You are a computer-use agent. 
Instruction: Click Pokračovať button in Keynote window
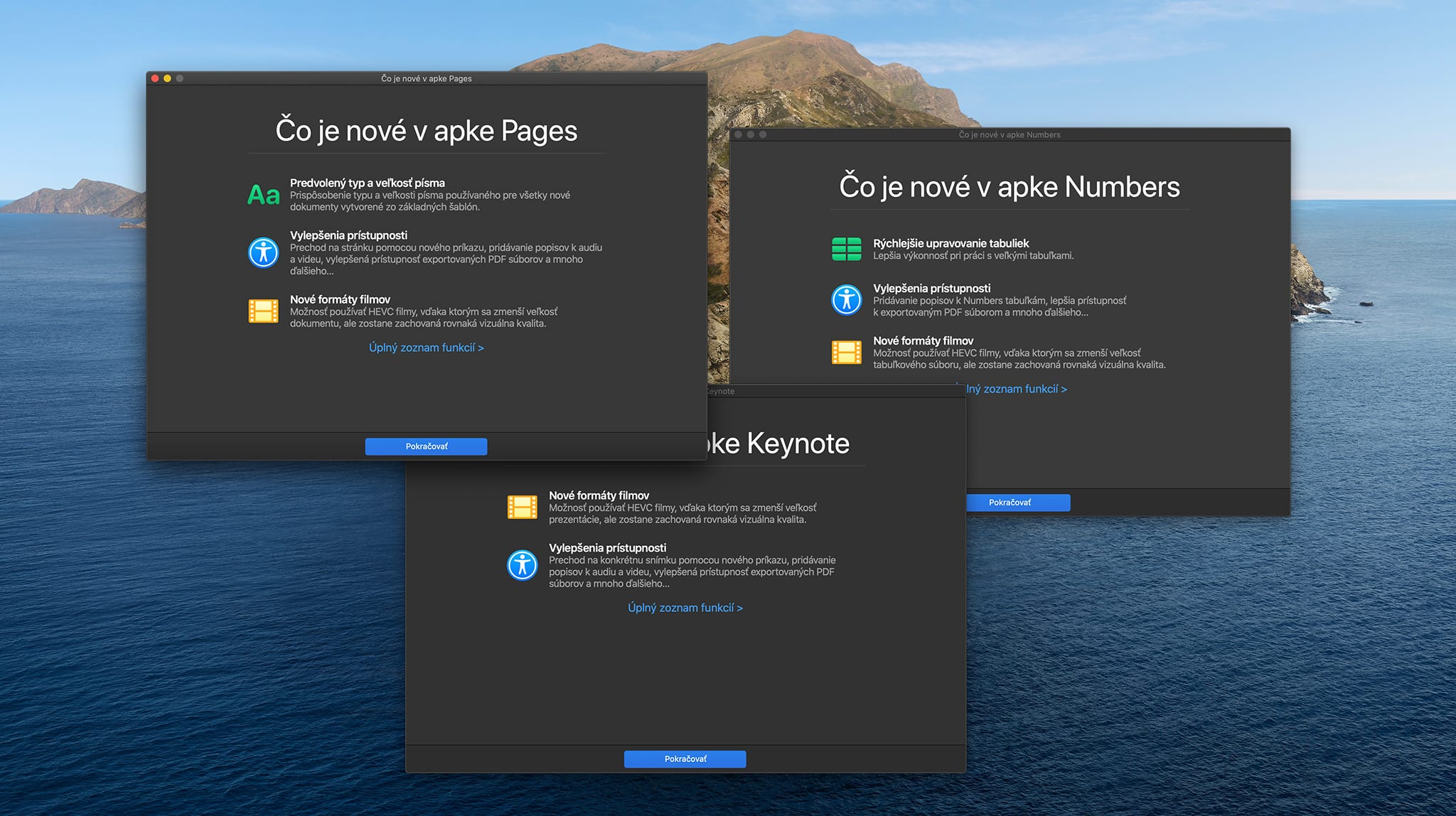(x=685, y=759)
